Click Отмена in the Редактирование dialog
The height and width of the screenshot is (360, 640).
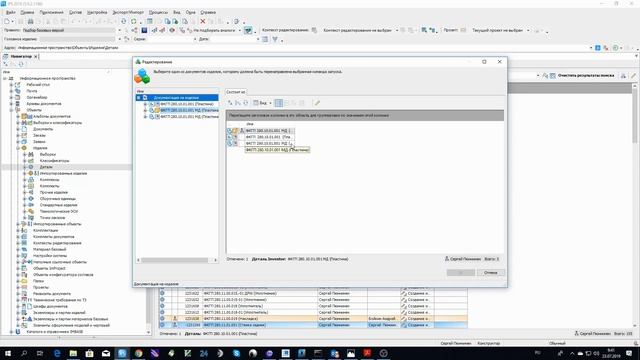point(491,273)
